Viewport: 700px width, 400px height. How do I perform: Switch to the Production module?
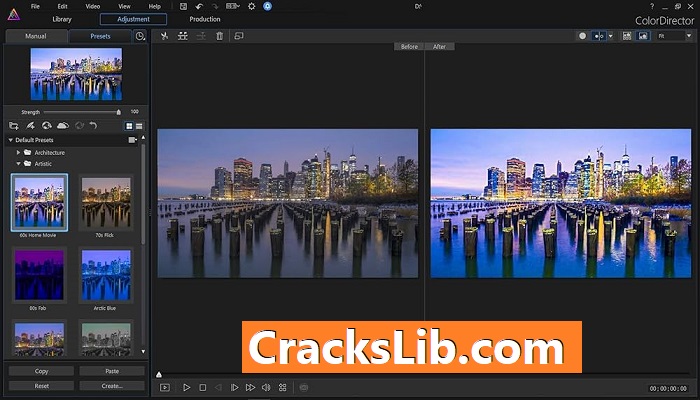pos(205,19)
